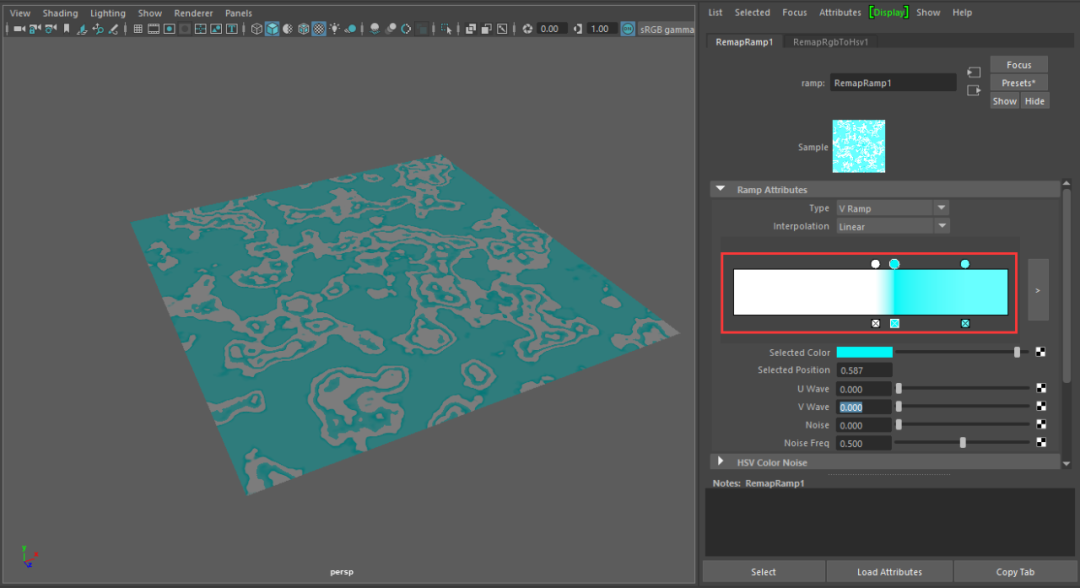Image resolution: width=1080 pixels, height=588 pixels.
Task: Click the Gamma icon
Action: pos(577,29)
